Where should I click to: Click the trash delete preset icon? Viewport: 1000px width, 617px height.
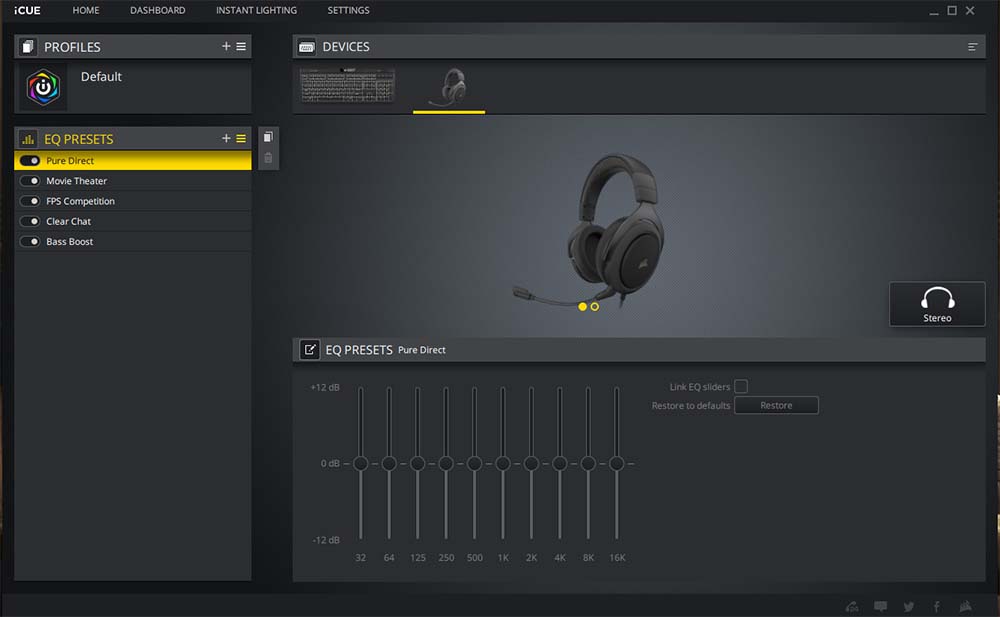[x=268, y=158]
